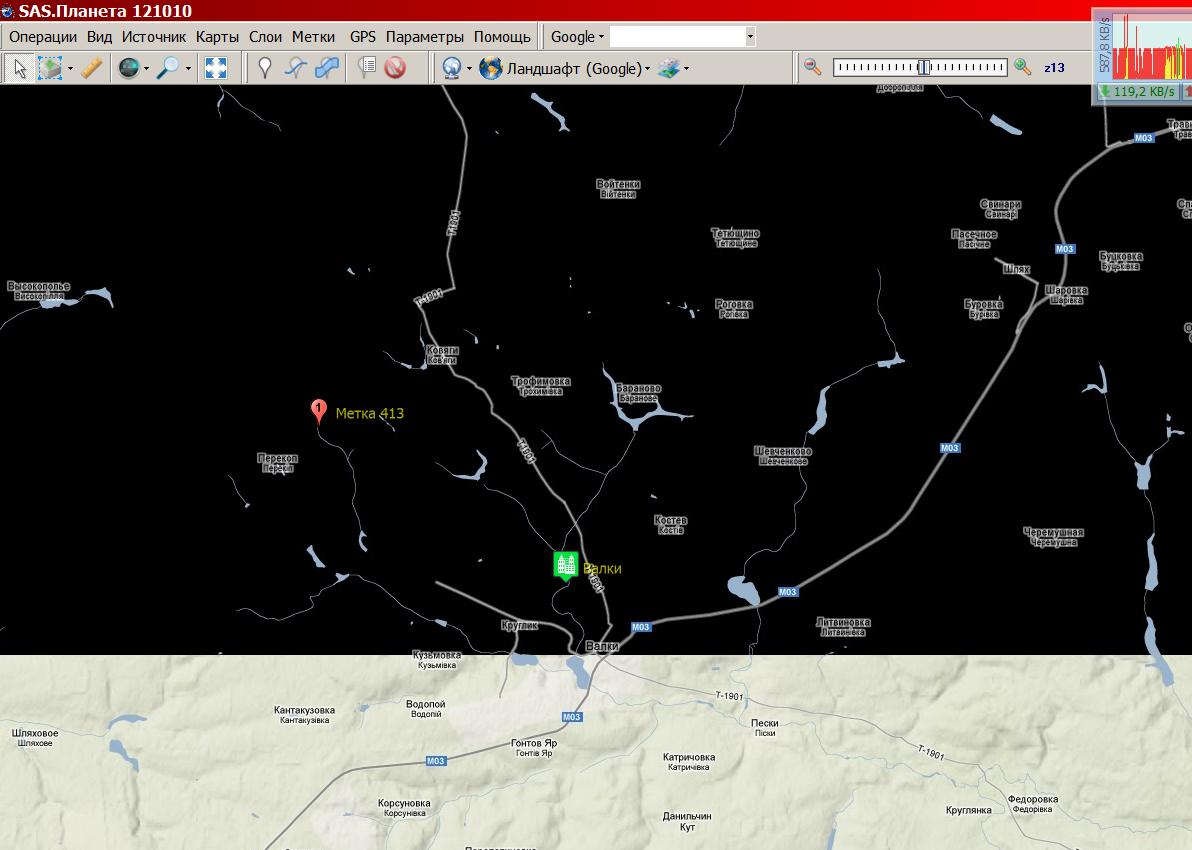The height and width of the screenshot is (850, 1192).
Task: Select the arrow pointer move tool
Action: pyautogui.click(x=19, y=68)
